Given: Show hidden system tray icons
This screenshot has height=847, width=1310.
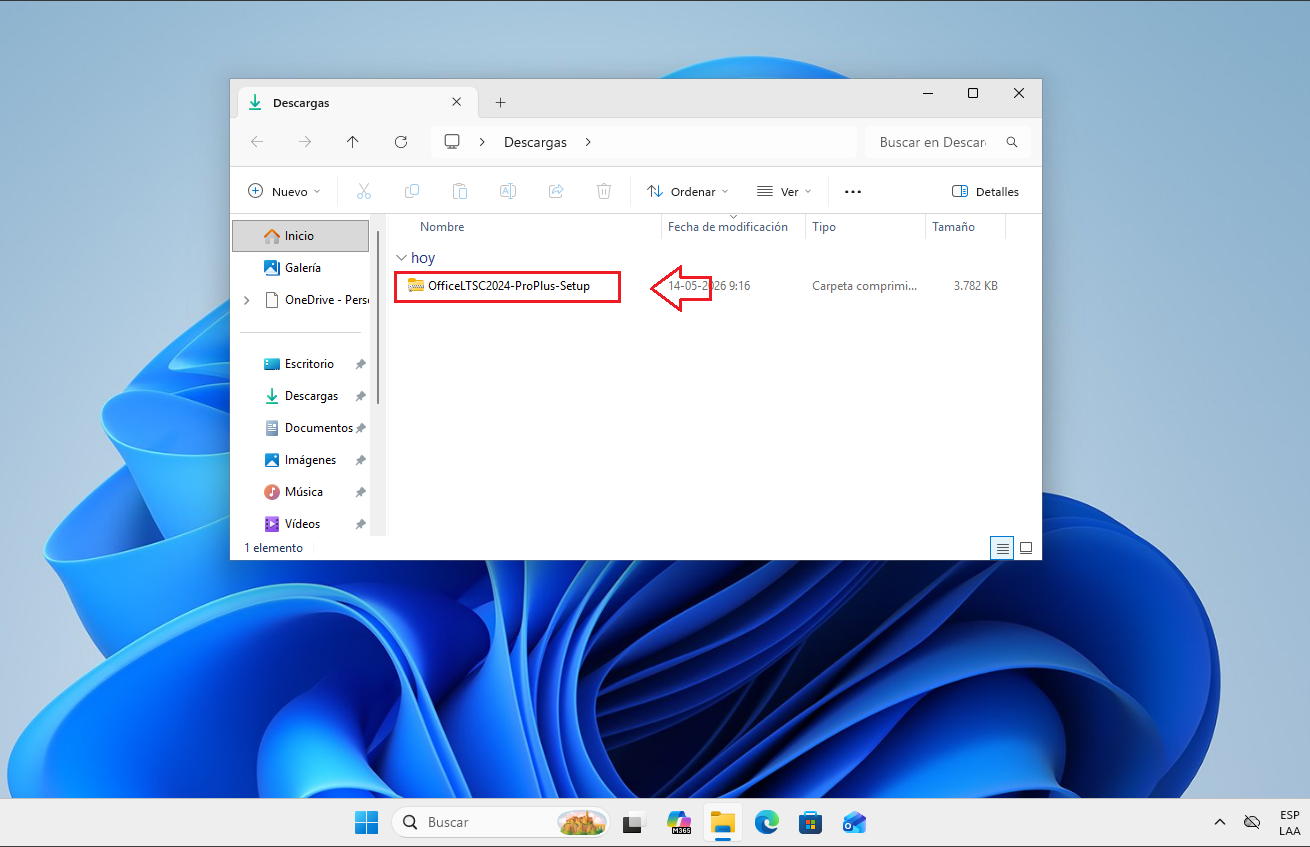Looking at the screenshot, I should [1220, 822].
